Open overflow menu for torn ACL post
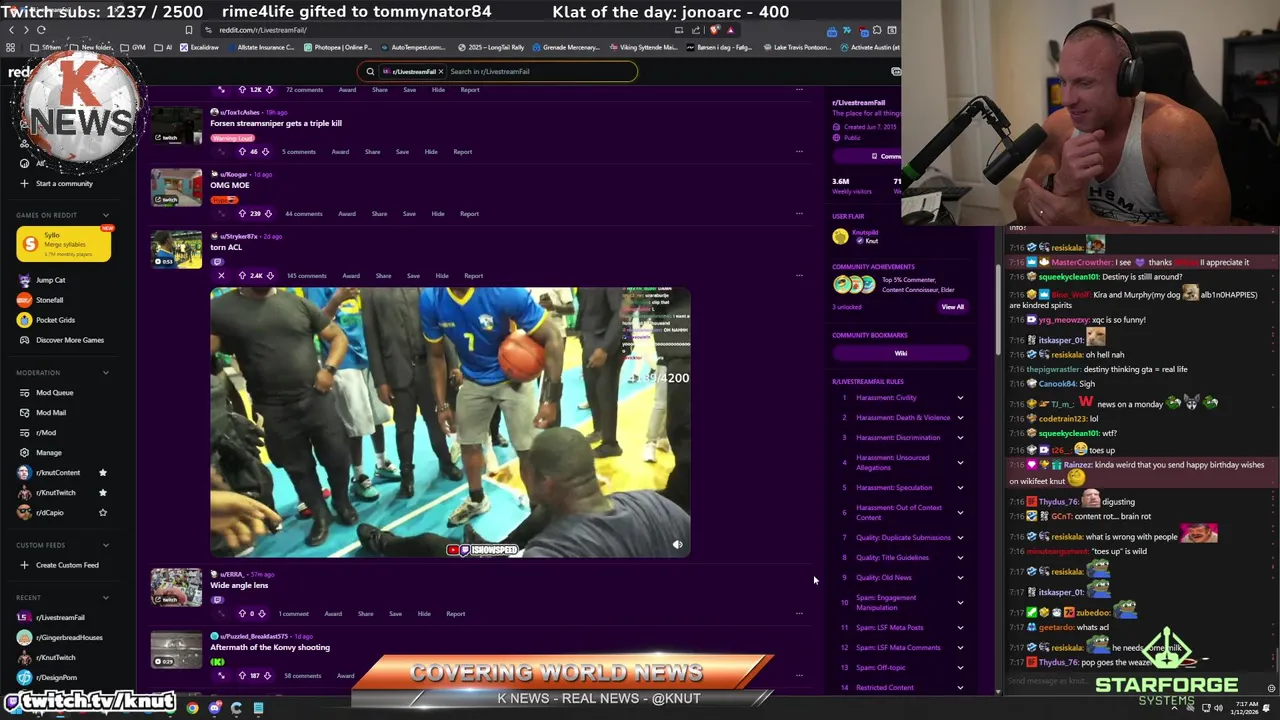The width and height of the screenshot is (1280, 720). (x=799, y=275)
